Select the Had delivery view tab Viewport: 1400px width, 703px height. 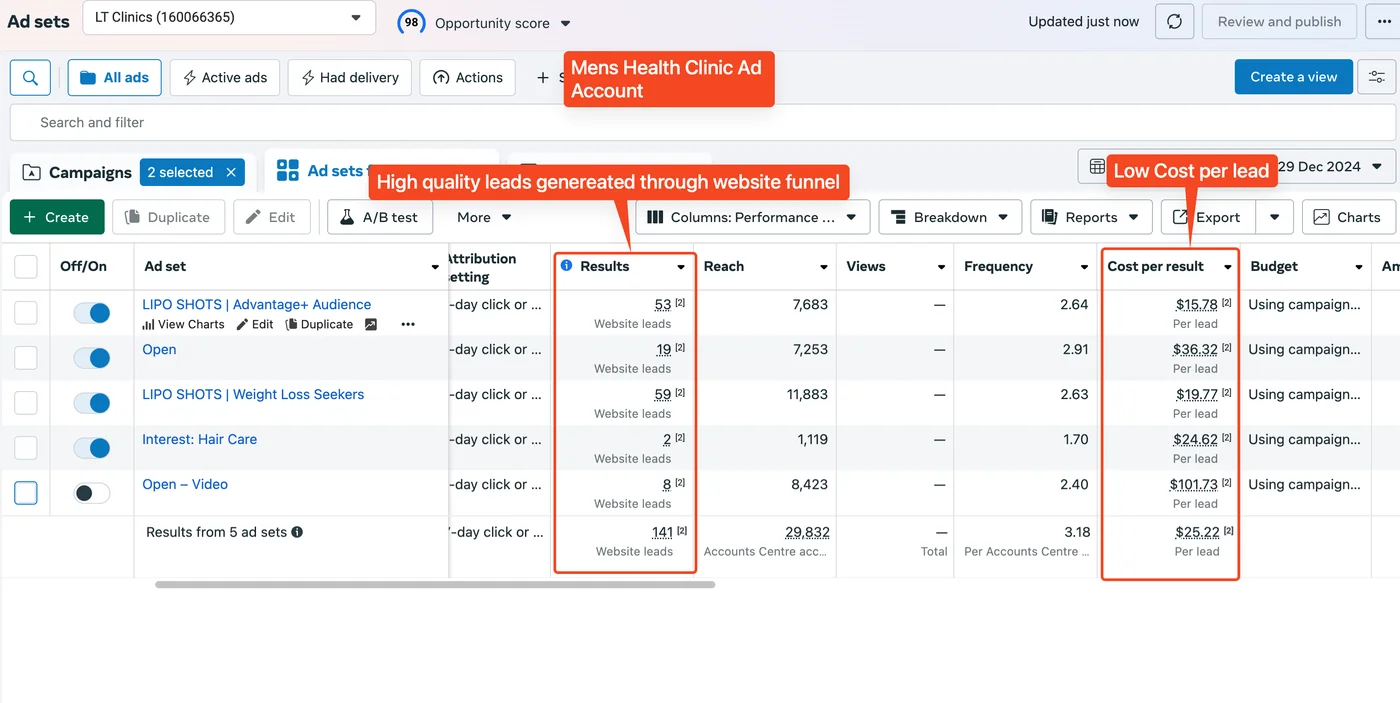pyautogui.click(x=349, y=78)
